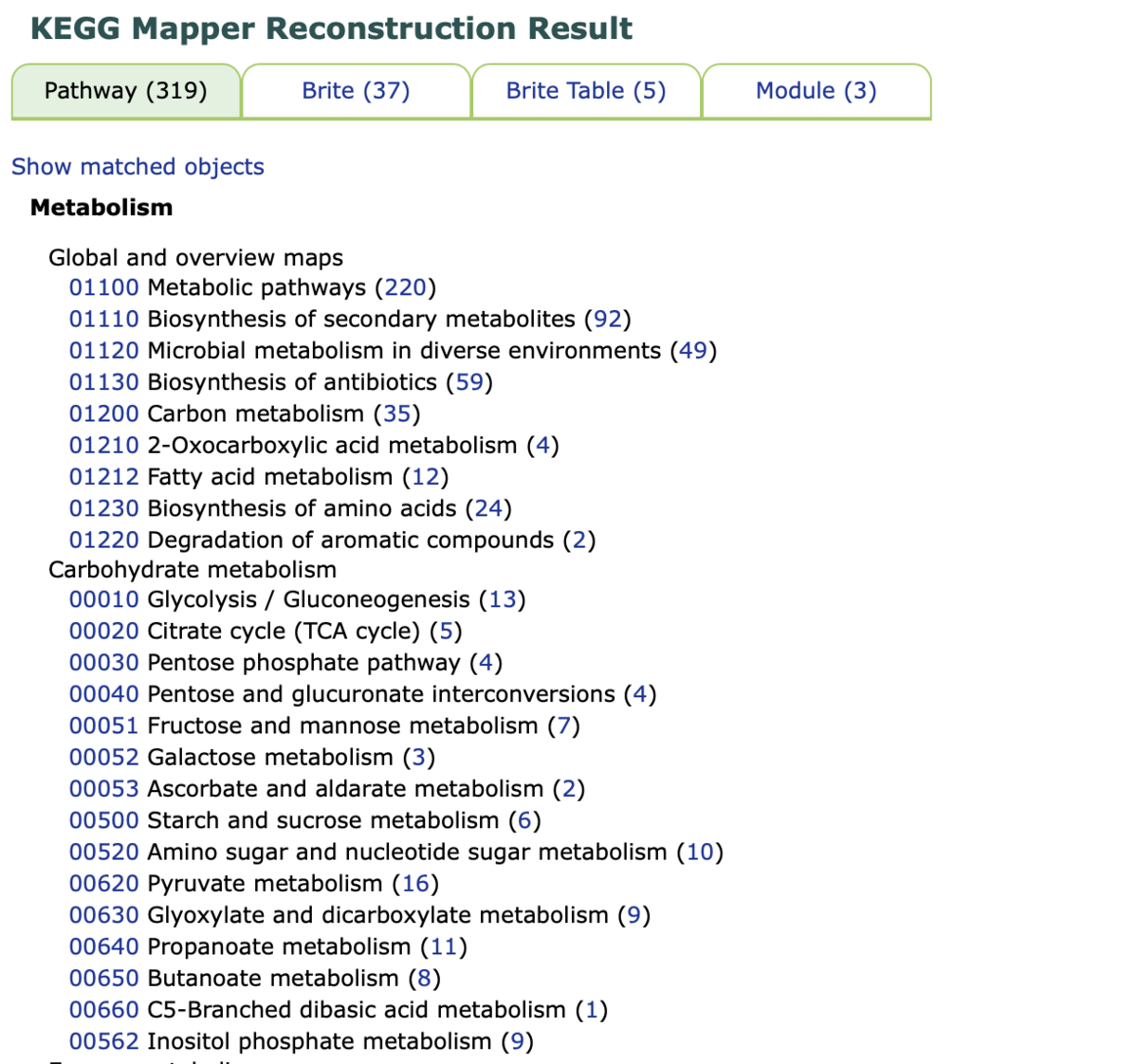Click count 4 for Pentose and glucuronate interconversions
The width and height of the screenshot is (1138, 1064).
[640, 694]
